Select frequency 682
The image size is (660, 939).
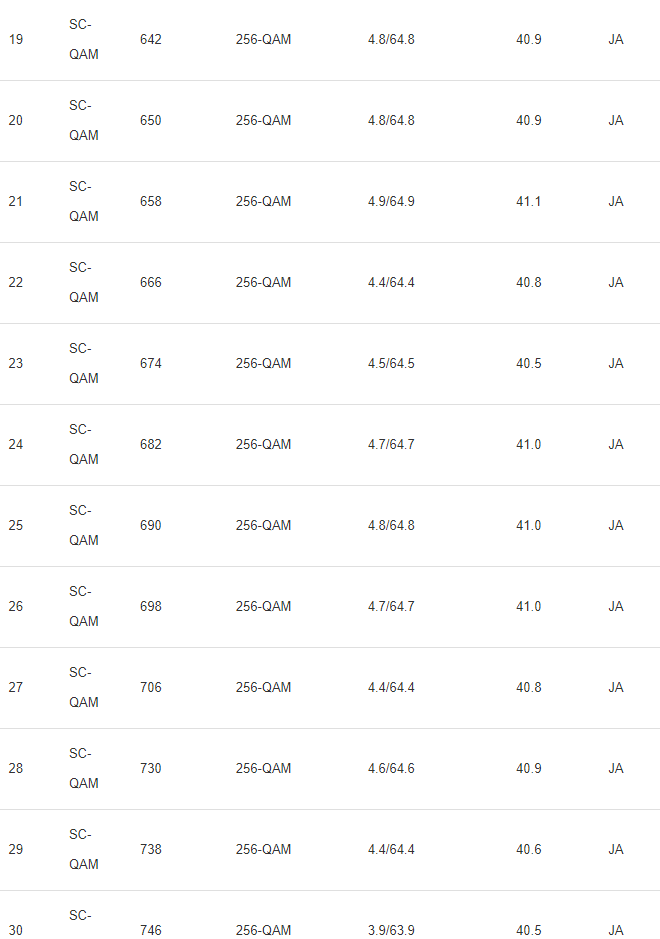[151, 445]
